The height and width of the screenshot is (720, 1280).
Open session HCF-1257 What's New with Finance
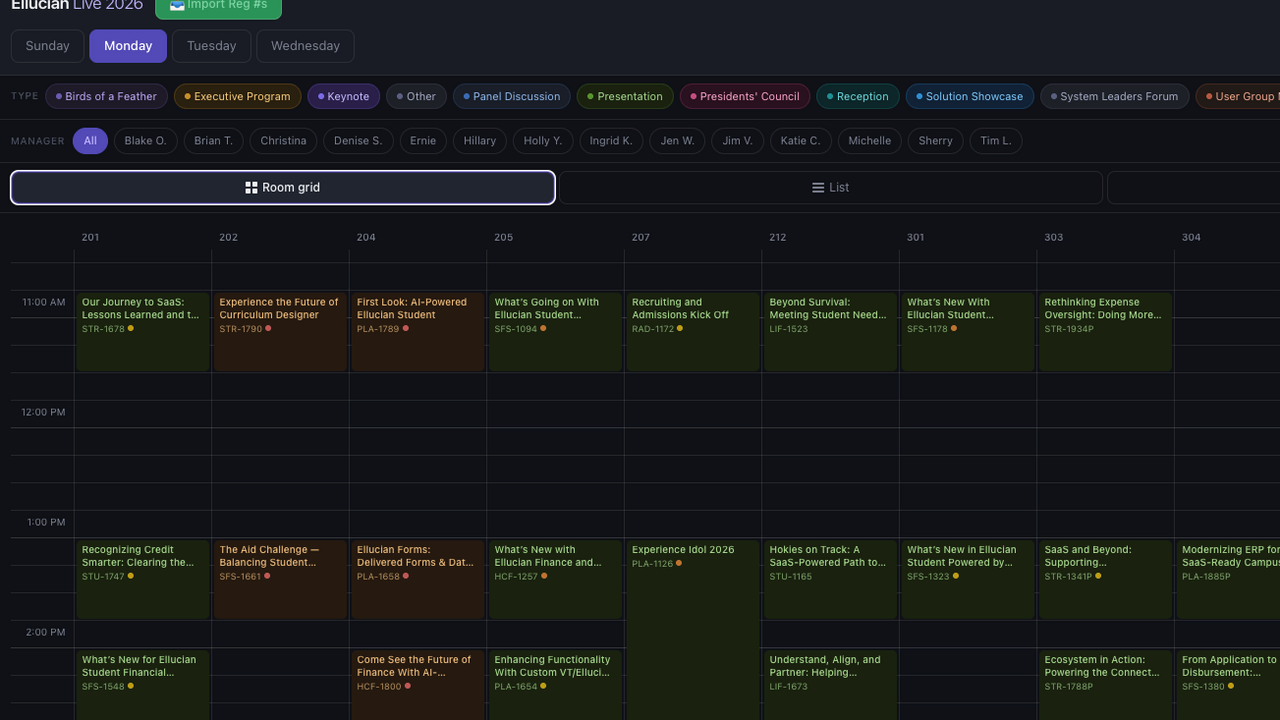555,579
